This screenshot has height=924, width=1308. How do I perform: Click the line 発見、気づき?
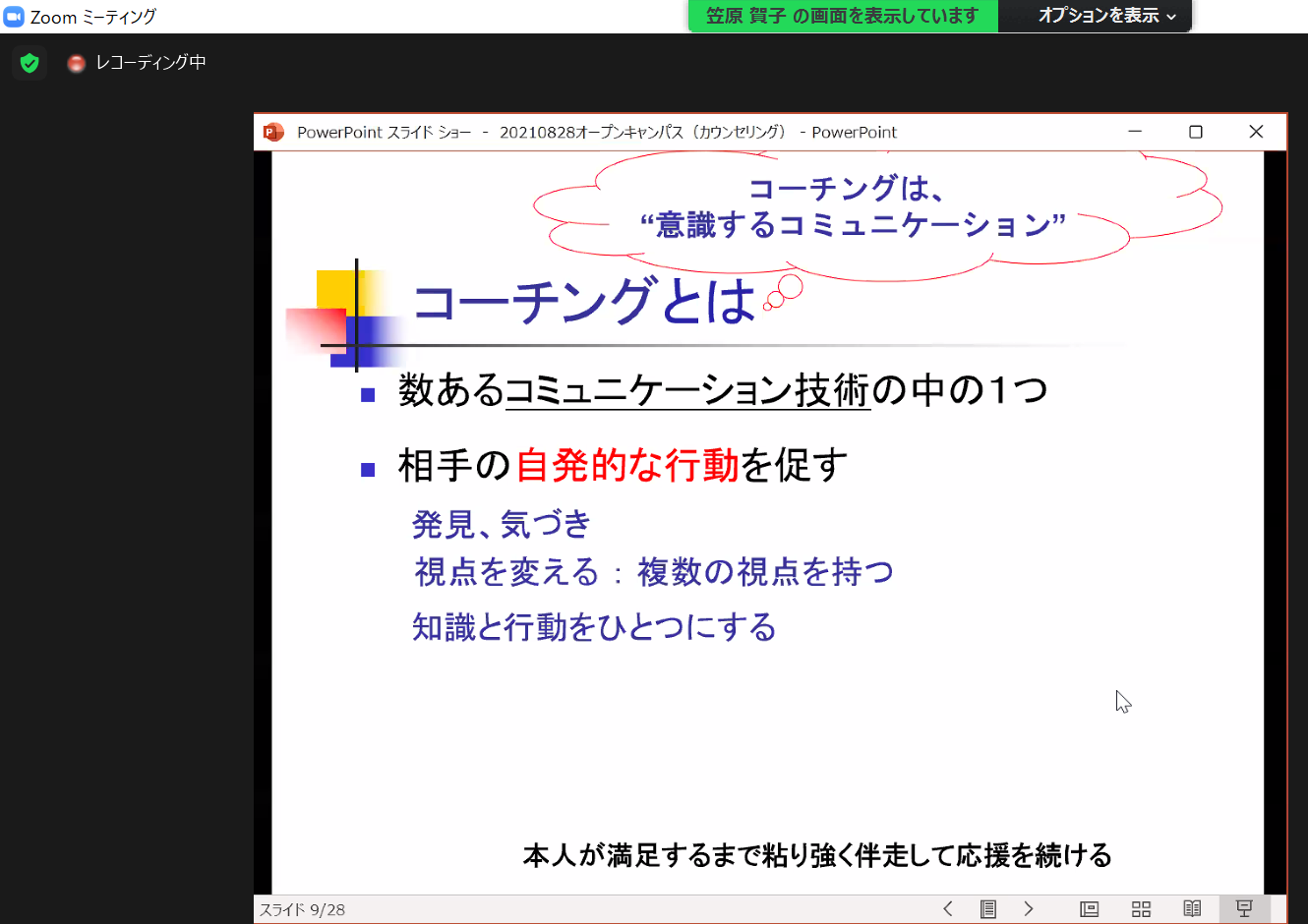[x=501, y=524]
